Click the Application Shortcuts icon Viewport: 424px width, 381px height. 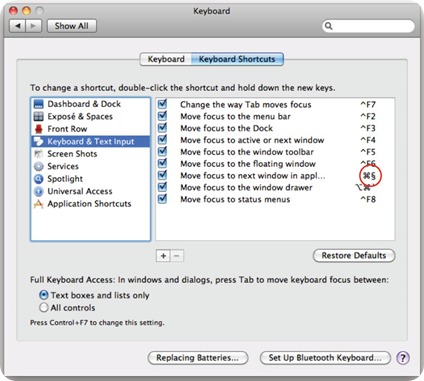39,204
